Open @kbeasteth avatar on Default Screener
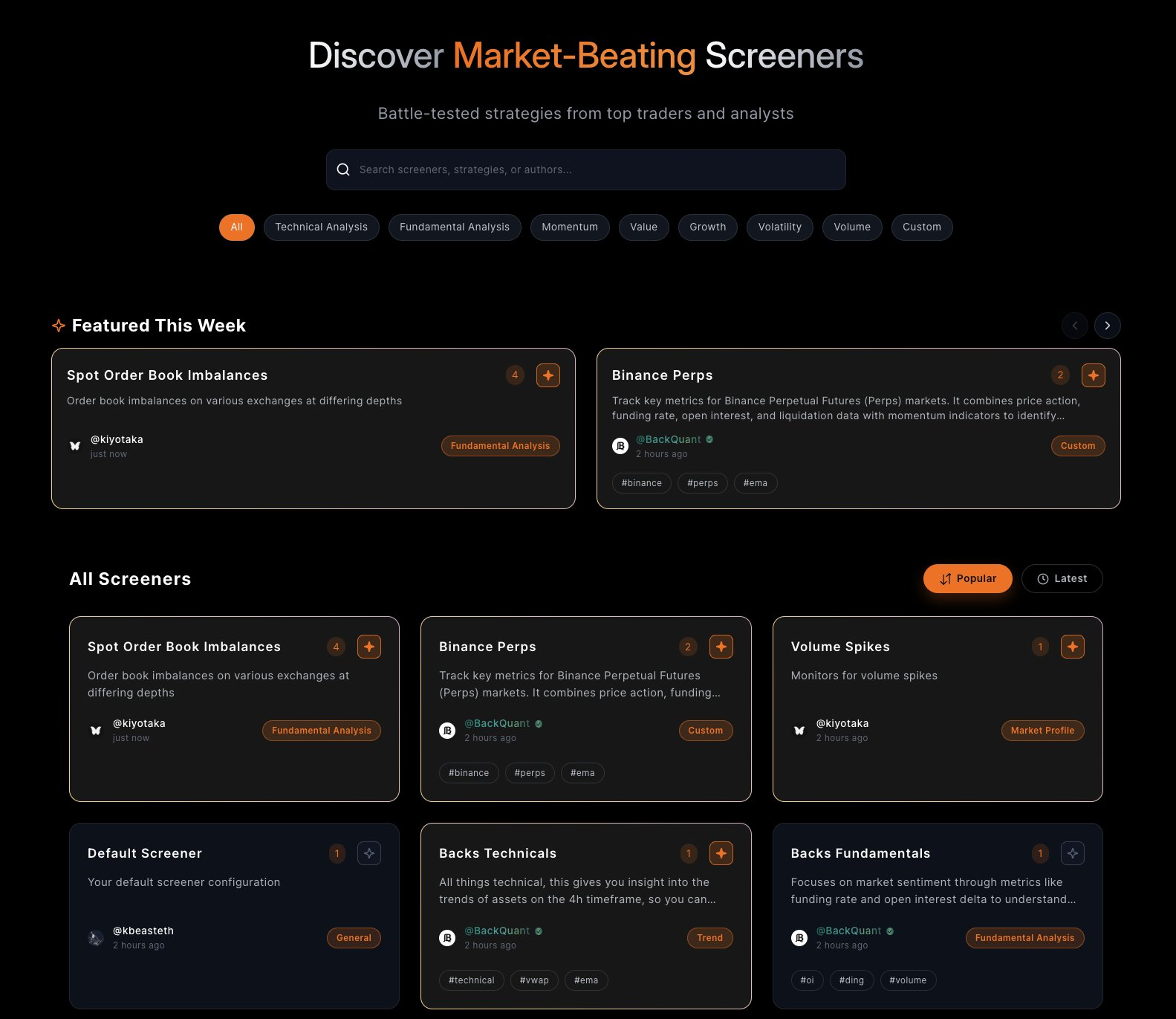This screenshot has height=1019, width=1176. pyautogui.click(x=96, y=938)
